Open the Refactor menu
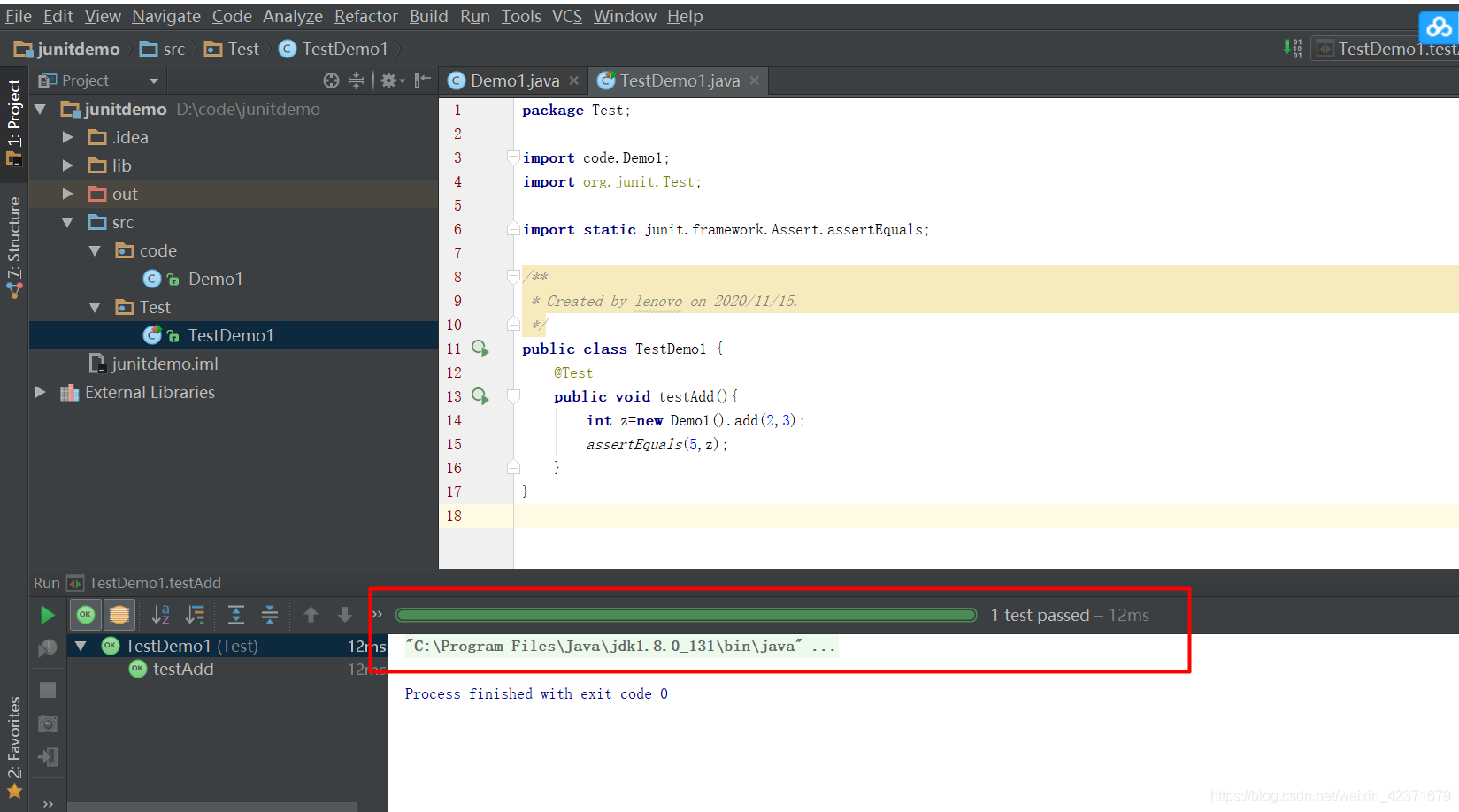The width and height of the screenshot is (1459, 812). [366, 16]
